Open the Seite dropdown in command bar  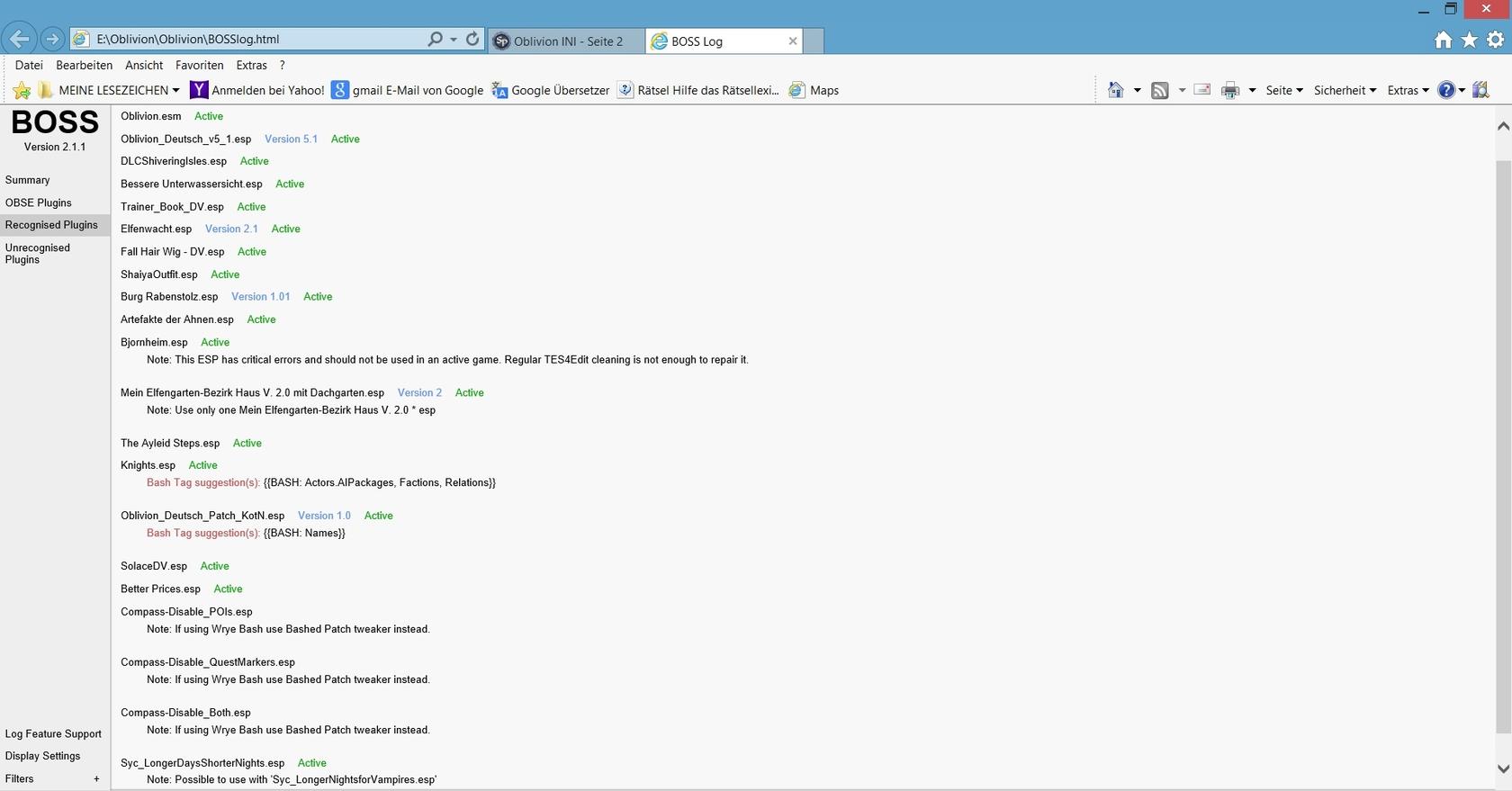point(1283,90)
